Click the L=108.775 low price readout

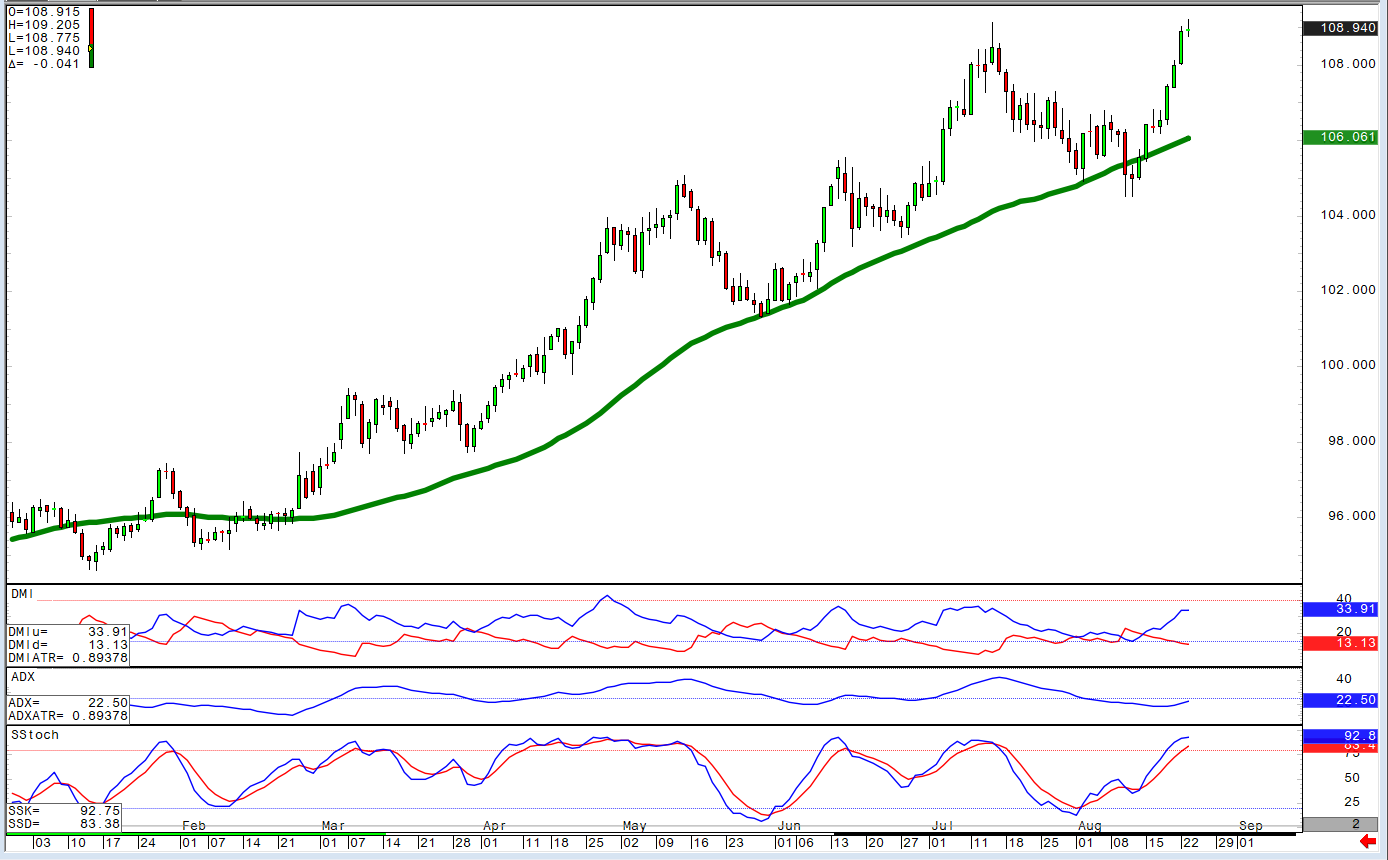pyautogui.click(x=43, y=38)
